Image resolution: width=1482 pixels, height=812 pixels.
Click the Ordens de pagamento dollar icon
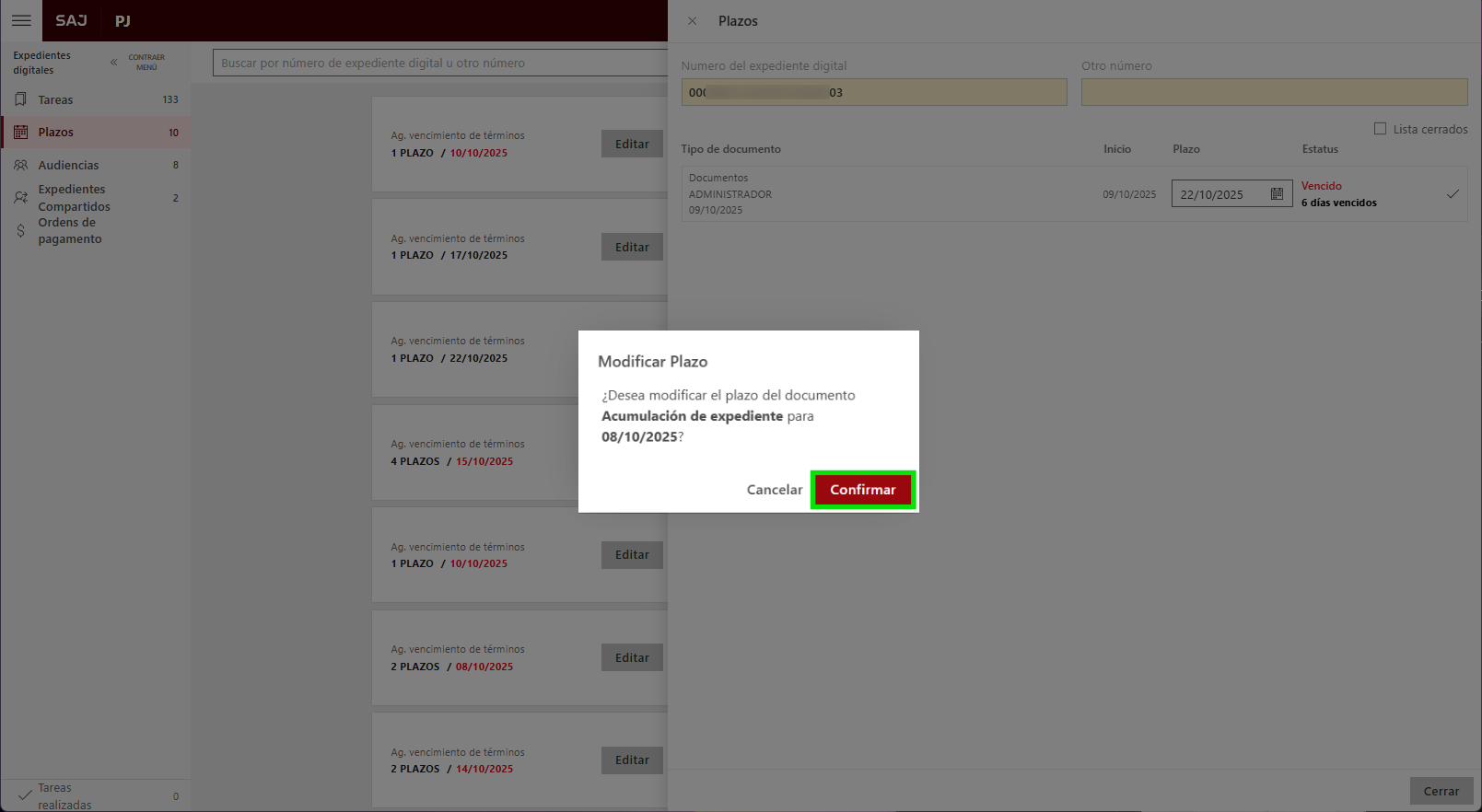pos(20,231)
